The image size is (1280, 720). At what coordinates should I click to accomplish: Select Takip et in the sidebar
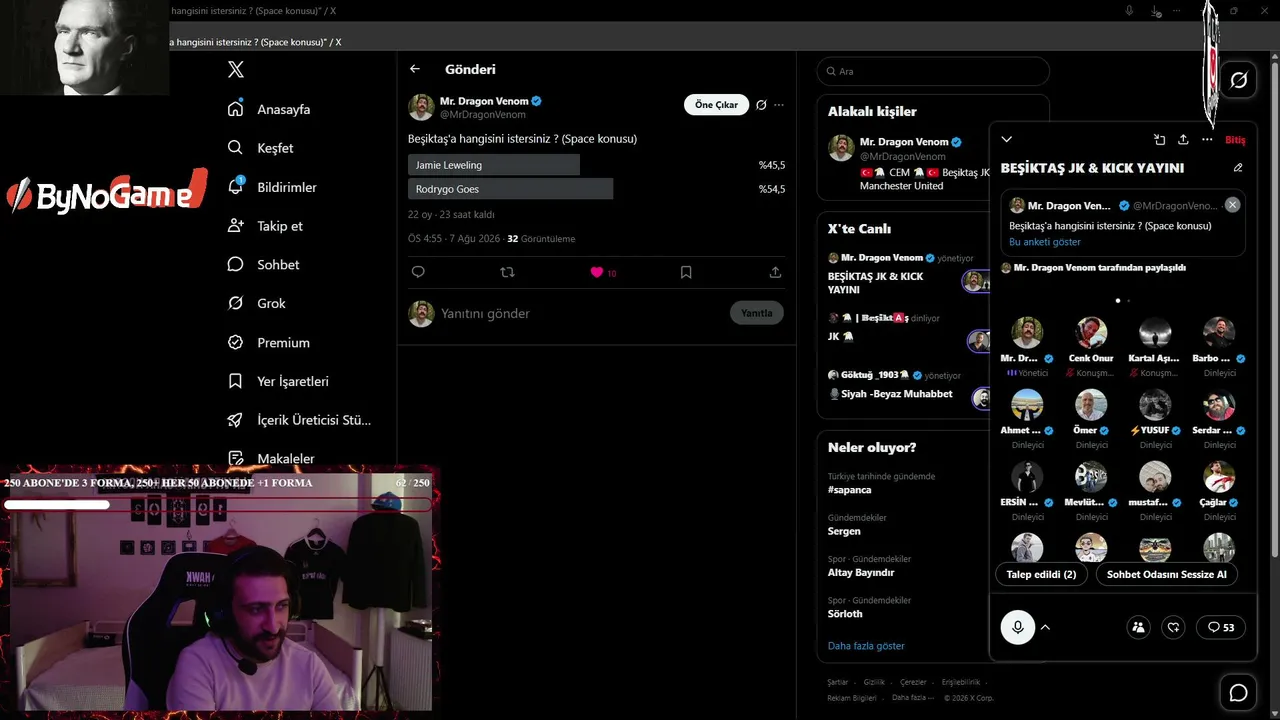point(266,226)
